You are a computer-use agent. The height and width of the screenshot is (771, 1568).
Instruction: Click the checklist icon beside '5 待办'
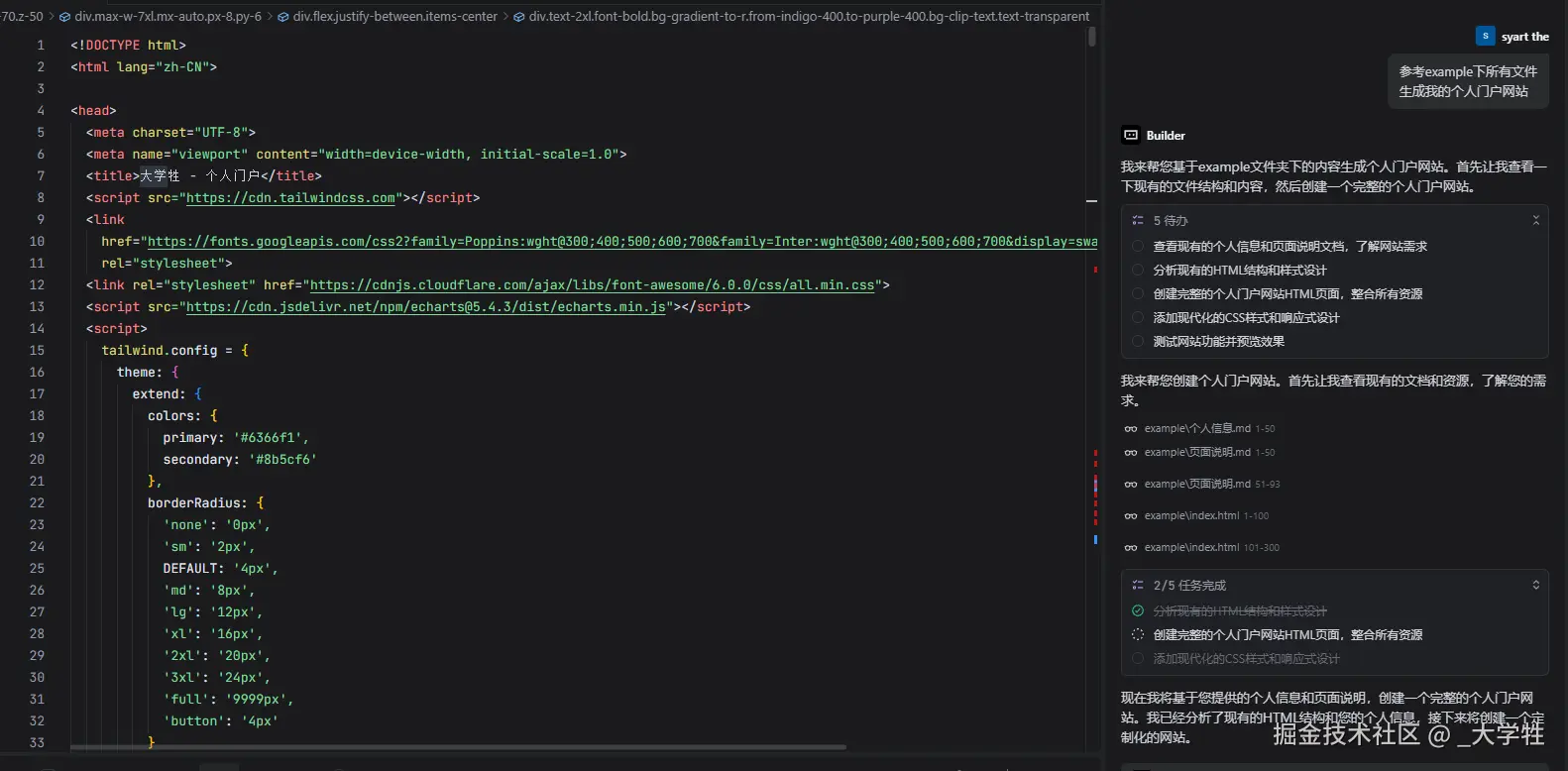[1138, 220]
